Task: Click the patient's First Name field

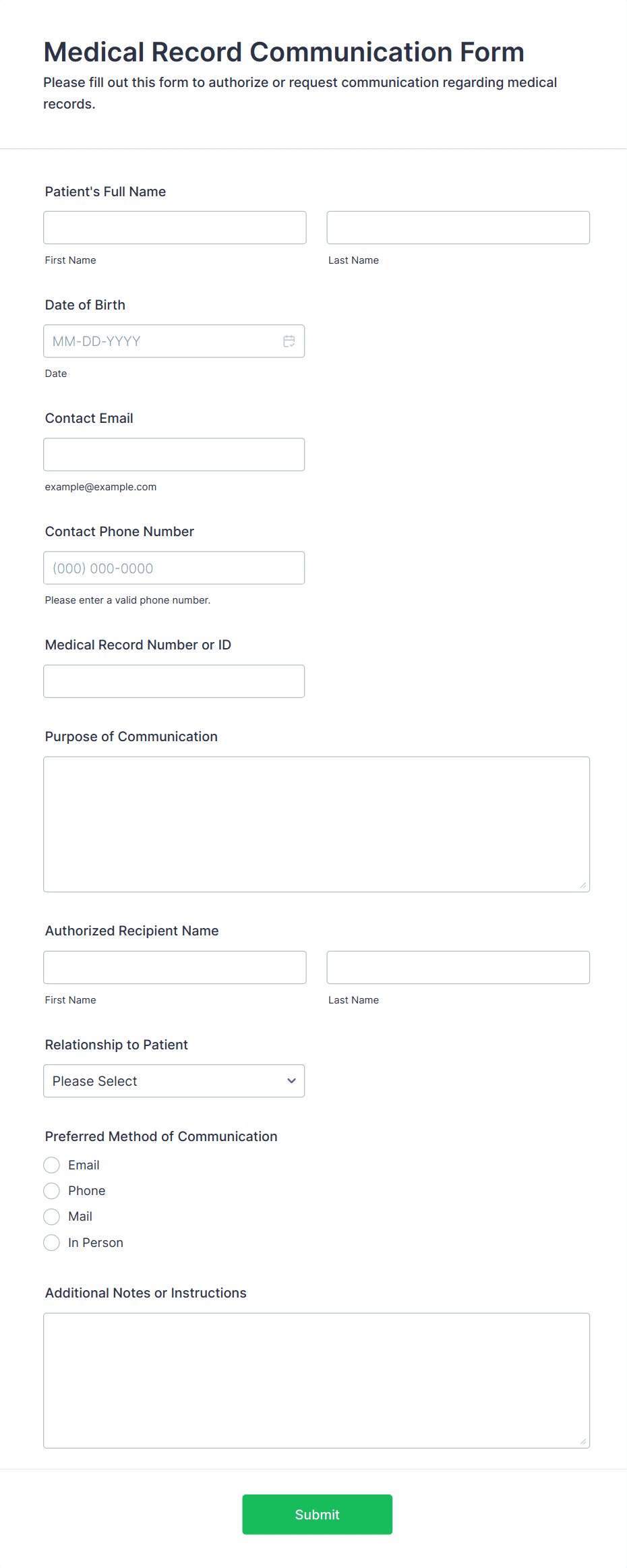Action: pyautogui.click(x=174, y=227)
